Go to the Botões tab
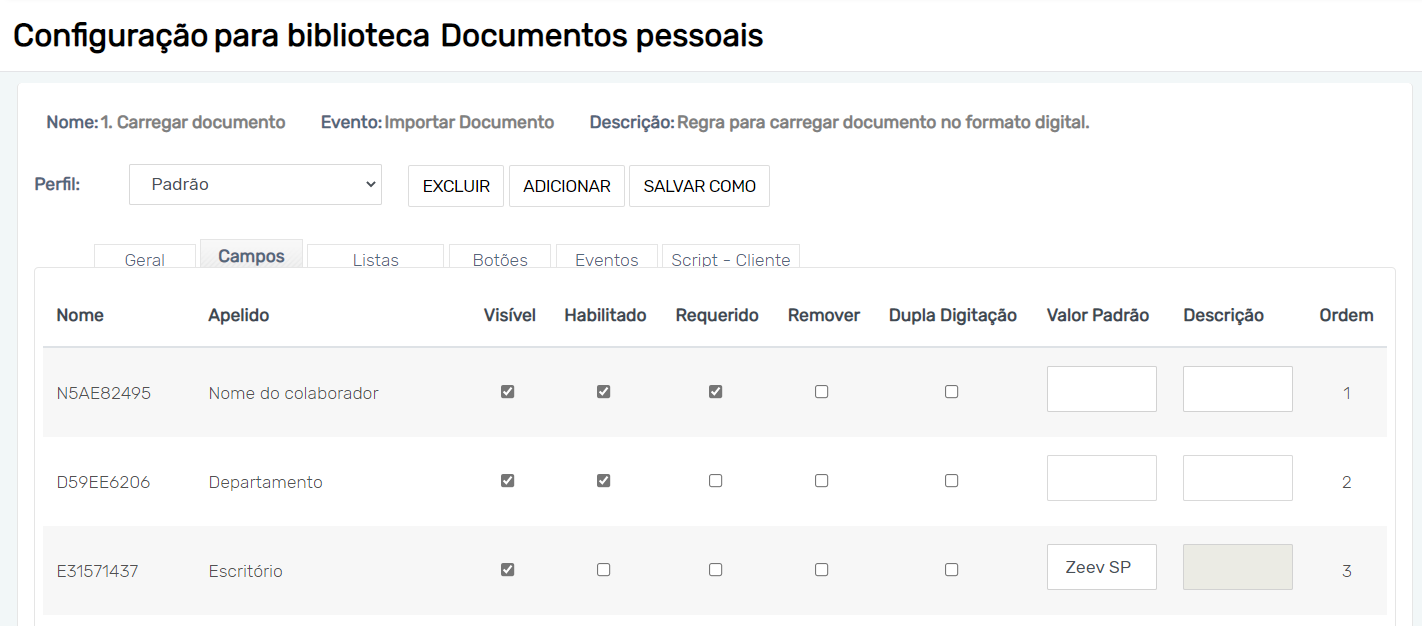 point(500,259)
